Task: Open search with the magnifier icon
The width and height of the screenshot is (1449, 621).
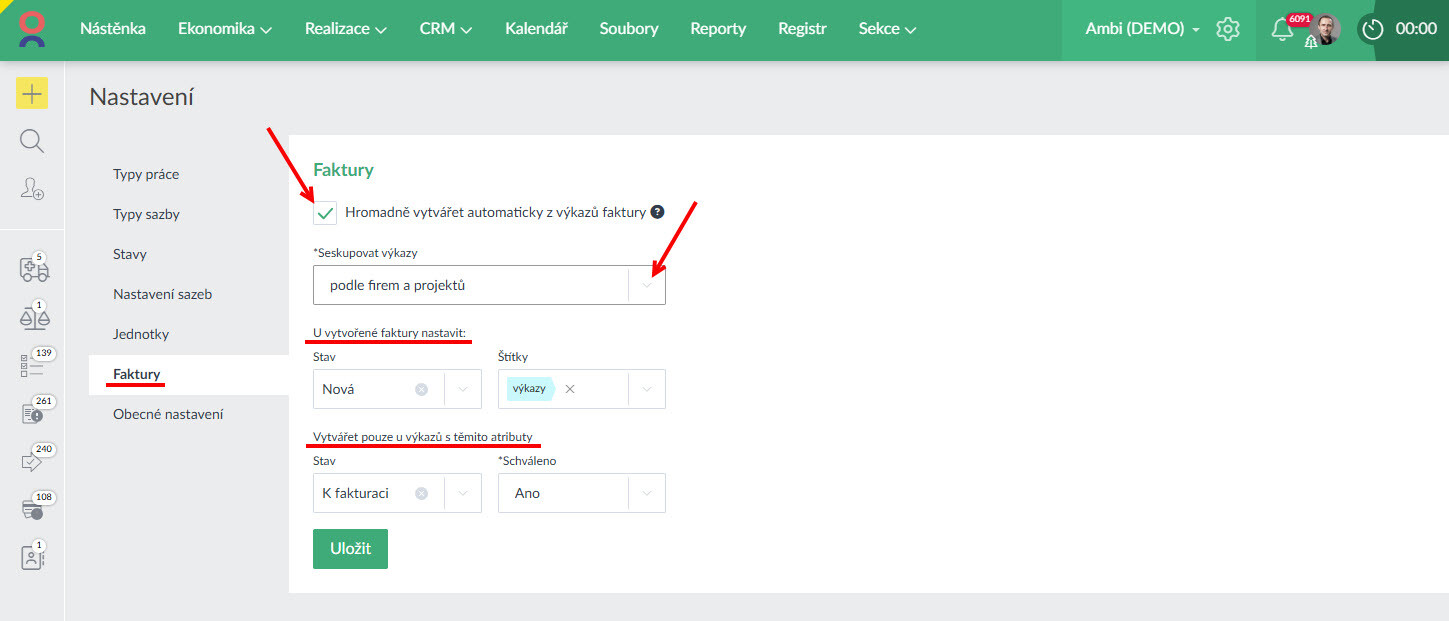Action: click(x=32, y=141)
